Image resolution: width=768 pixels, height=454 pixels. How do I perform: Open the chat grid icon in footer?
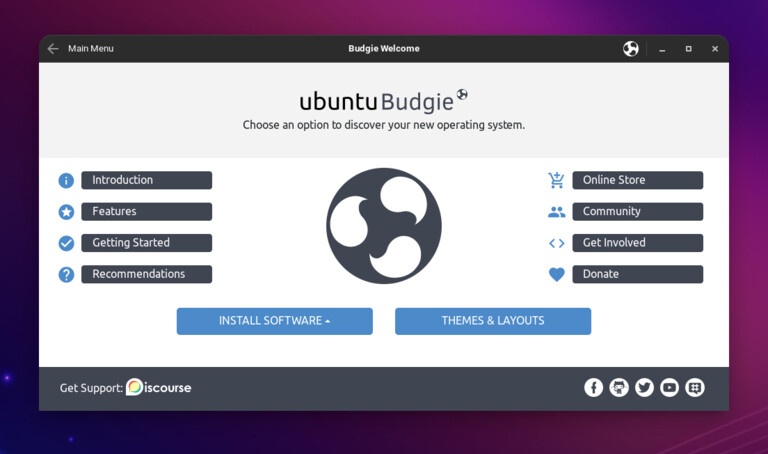[x=695, y=388]
